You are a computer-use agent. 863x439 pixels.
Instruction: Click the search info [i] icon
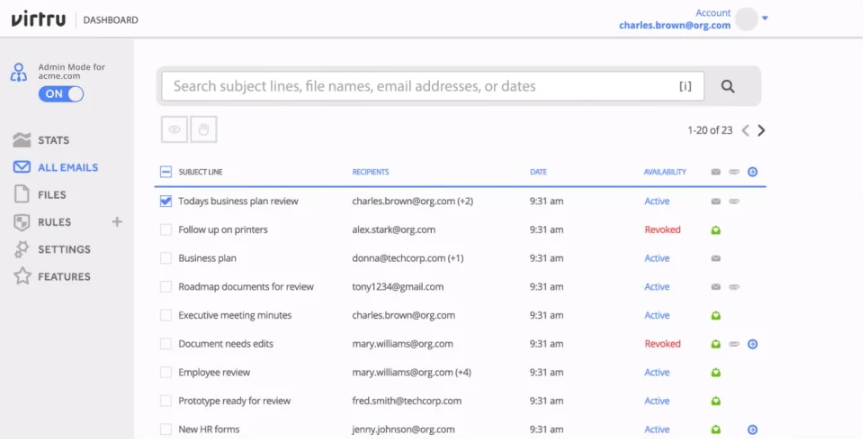[x=685, y=86]
